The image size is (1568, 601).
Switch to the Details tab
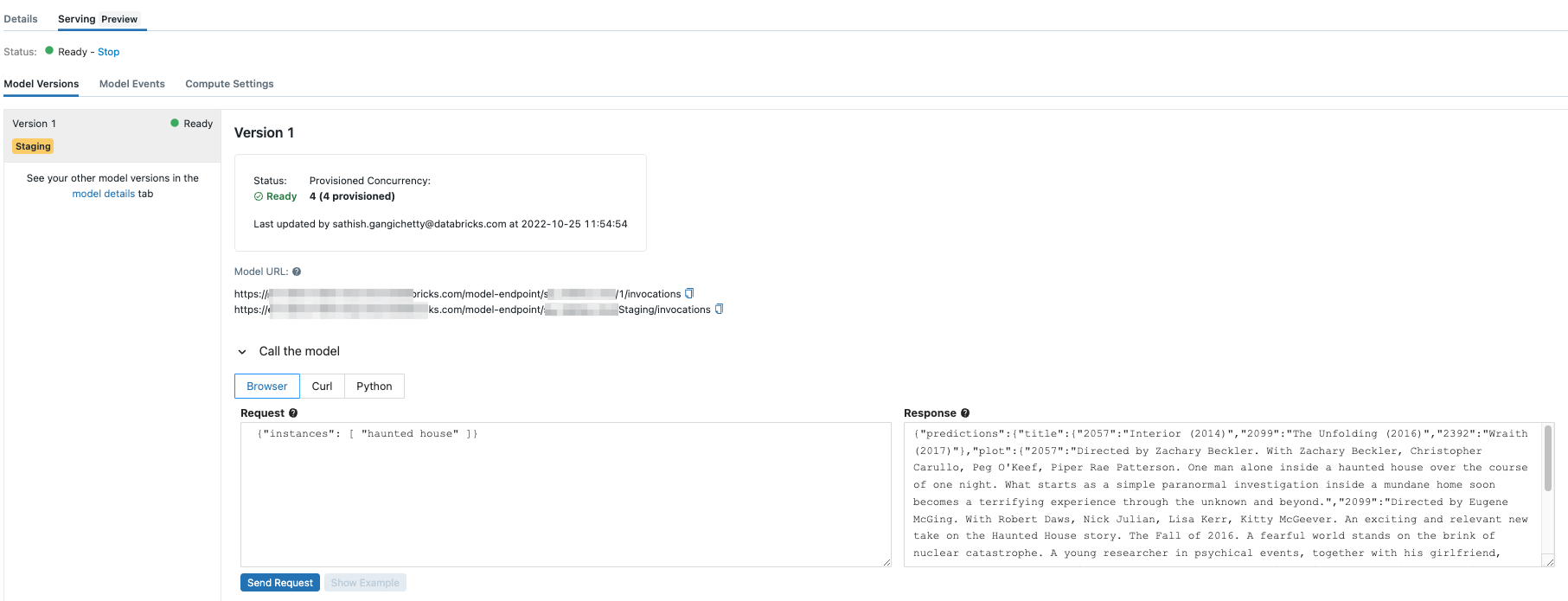click(x=21, y=19)
